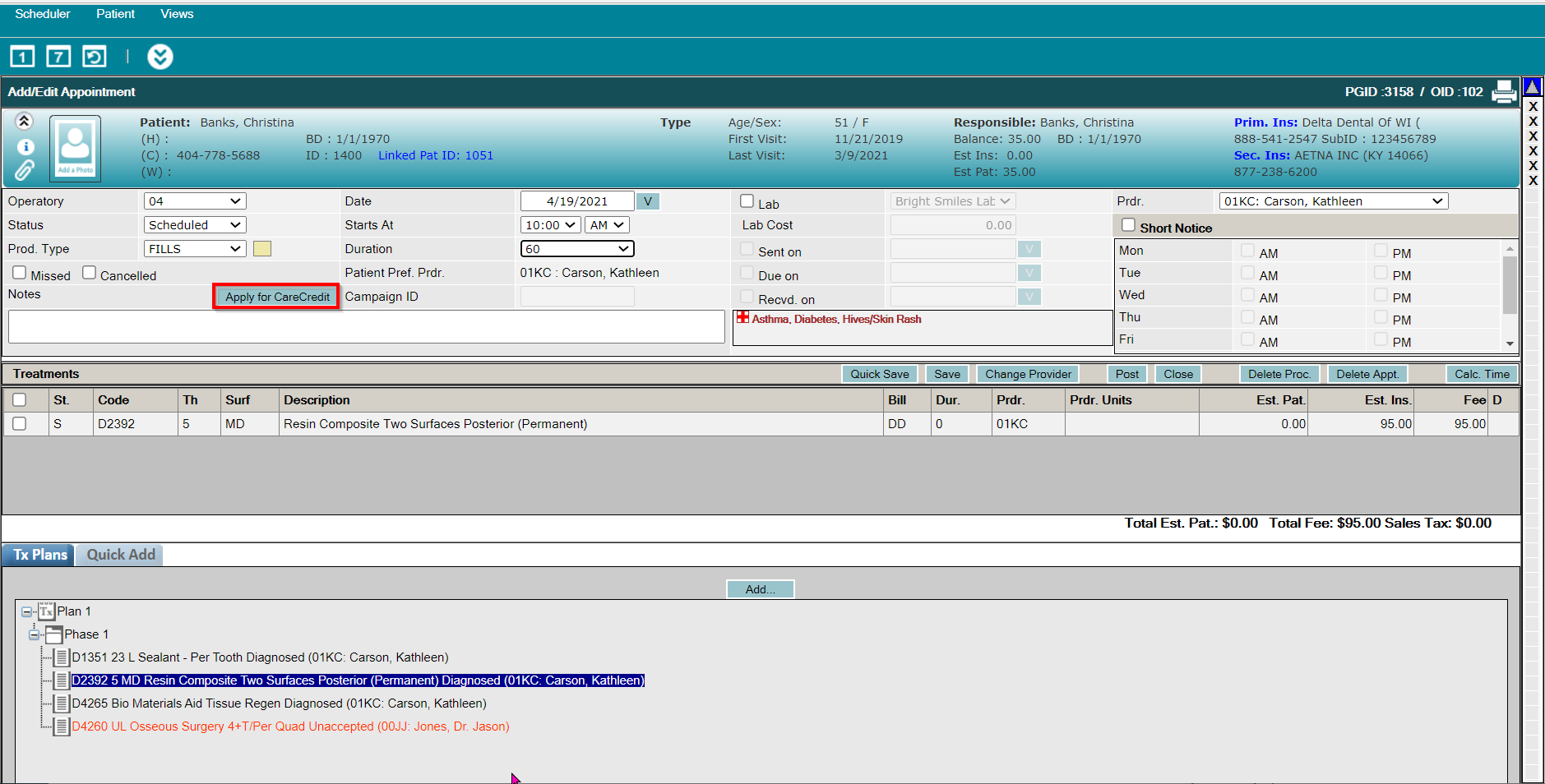
Task: Open the start hour dropdown
Action: point(551,225)
